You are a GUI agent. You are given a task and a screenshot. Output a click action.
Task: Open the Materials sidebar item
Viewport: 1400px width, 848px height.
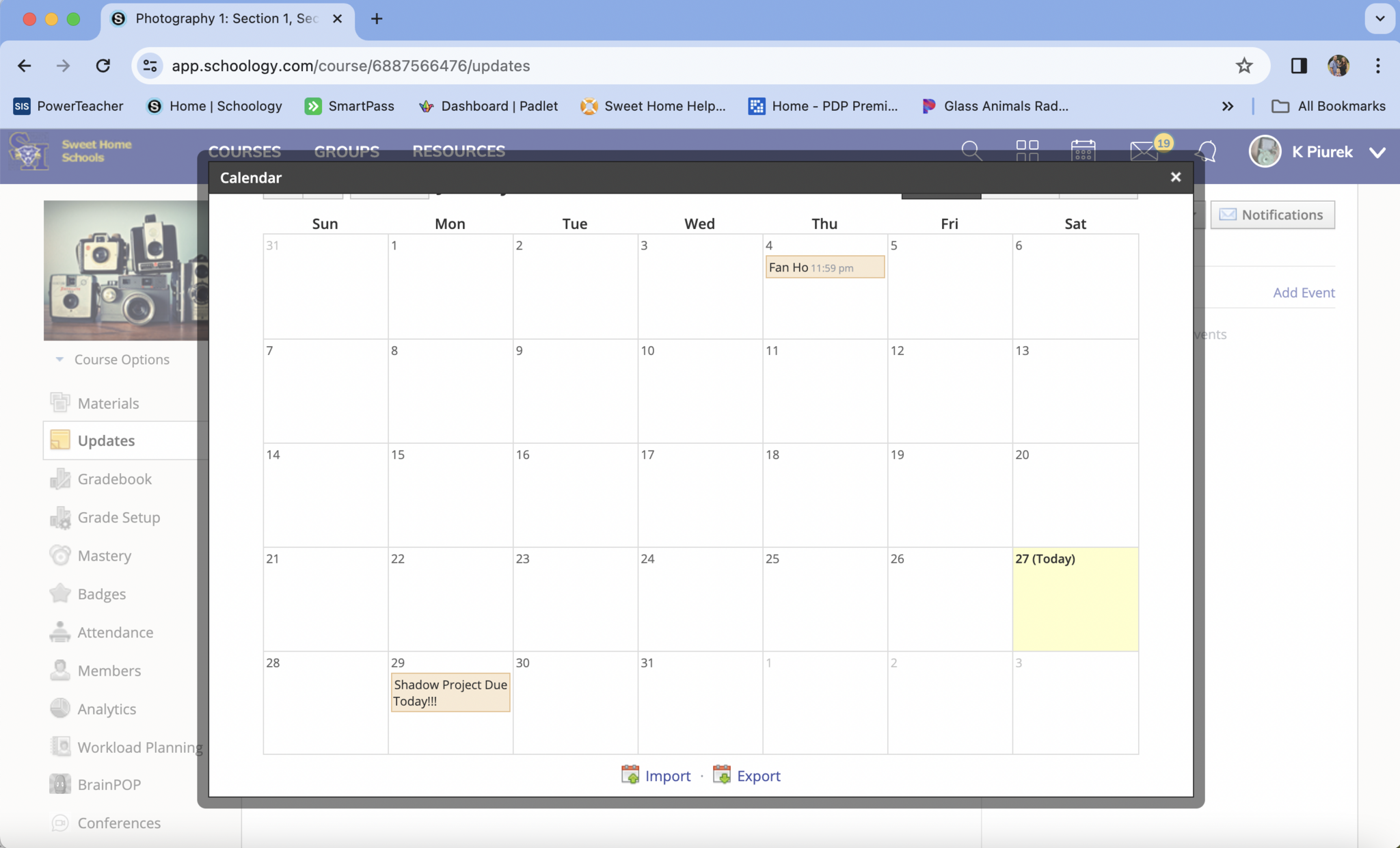[x=108, y=403]
